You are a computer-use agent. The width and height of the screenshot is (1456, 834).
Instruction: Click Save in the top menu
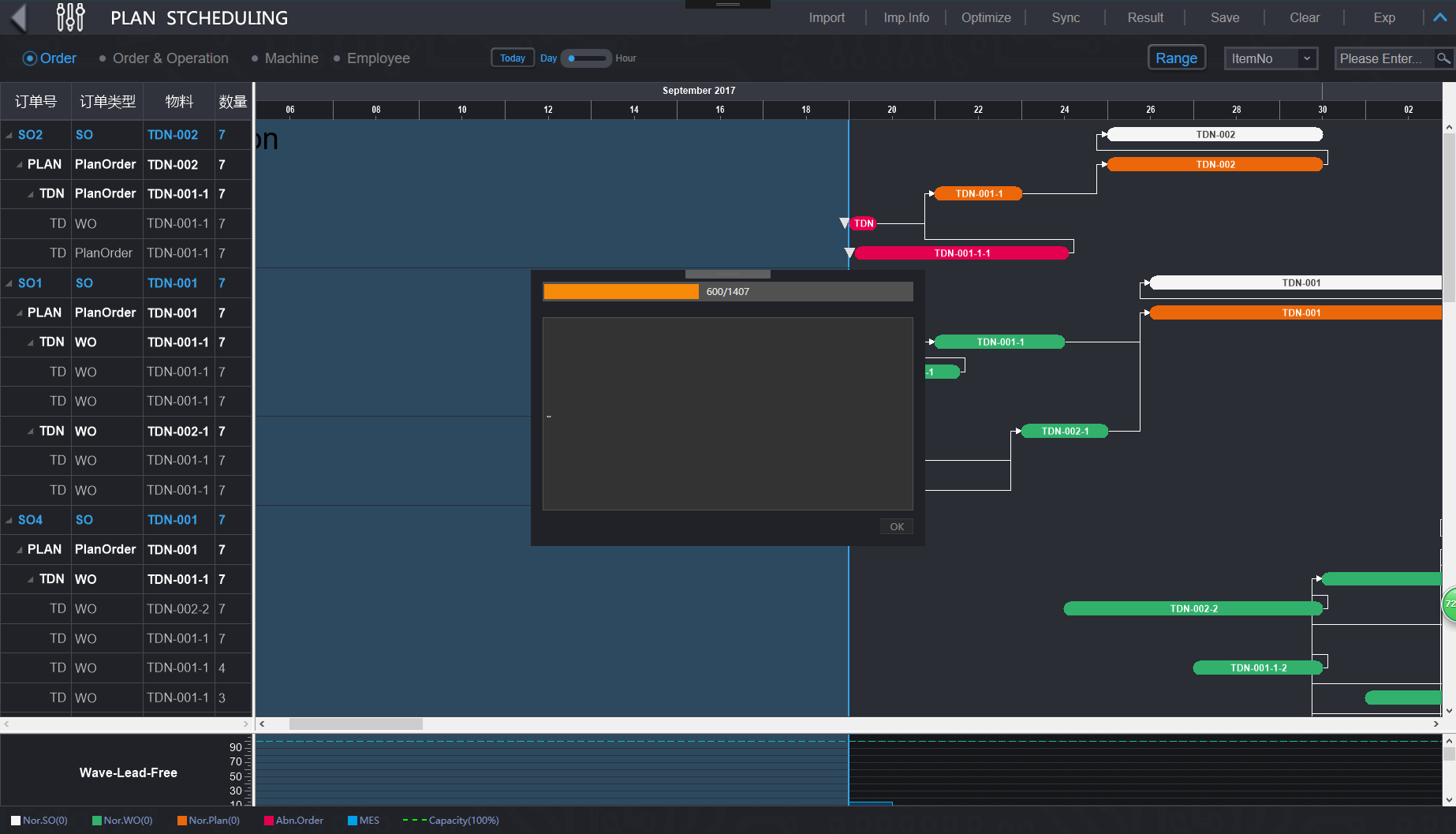click(x=1225, y=17)
